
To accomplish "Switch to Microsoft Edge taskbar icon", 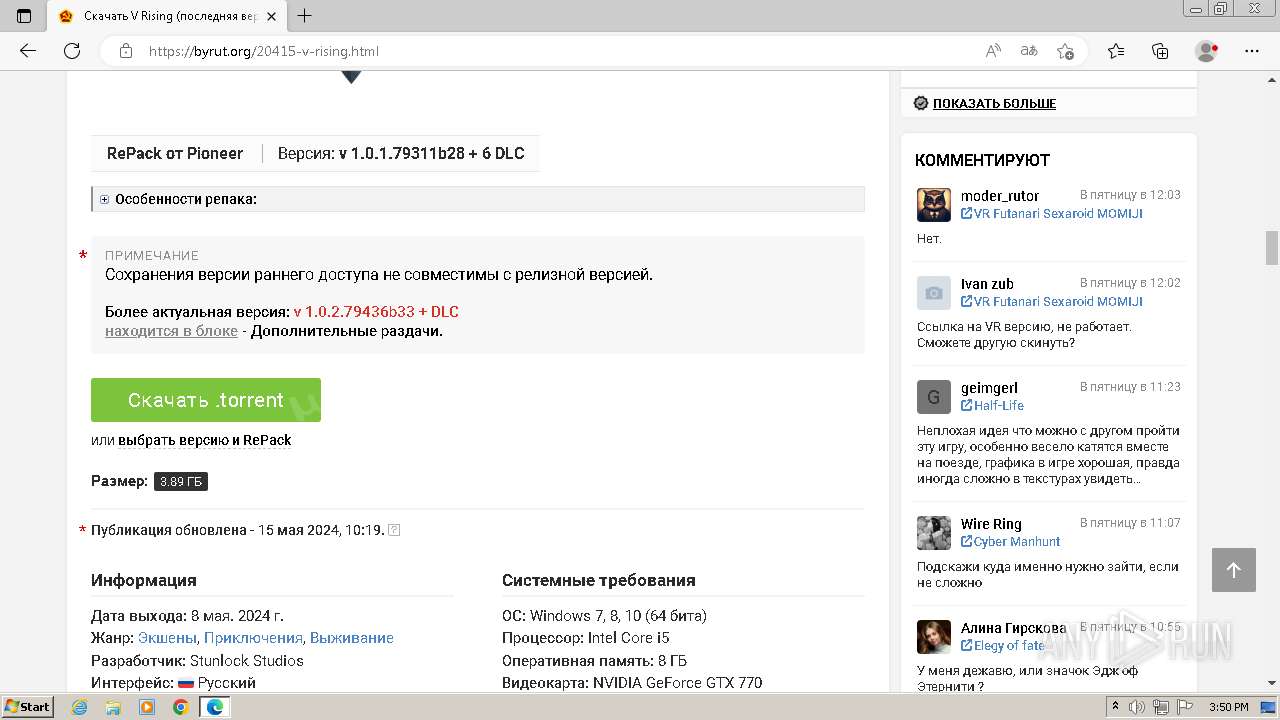I will click(214, 707).
